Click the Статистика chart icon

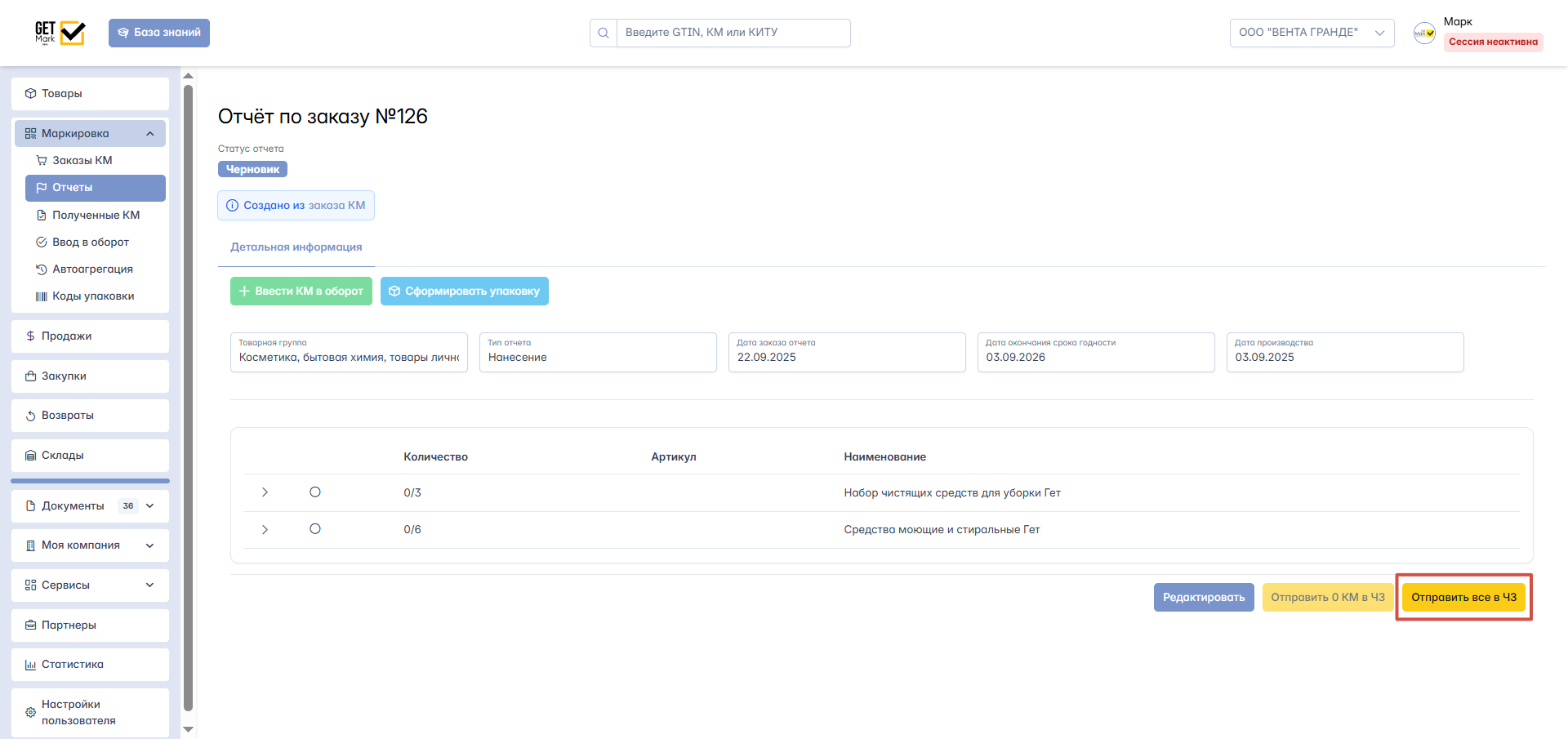[x=30, y=665]
